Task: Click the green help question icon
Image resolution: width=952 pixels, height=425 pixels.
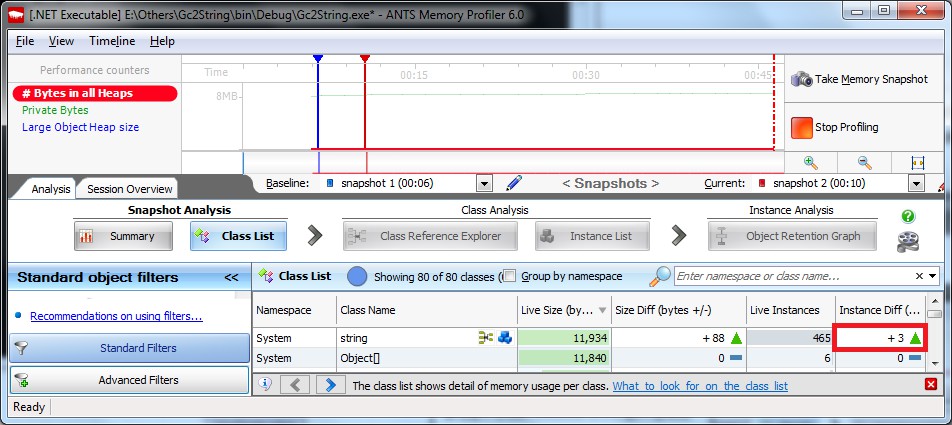Action: [908, 217]
